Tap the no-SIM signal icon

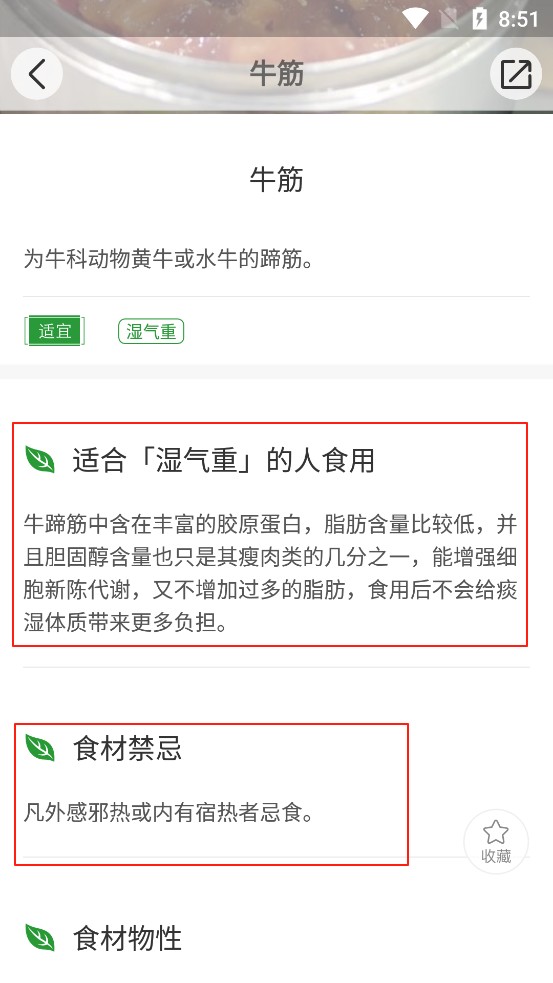449,19
